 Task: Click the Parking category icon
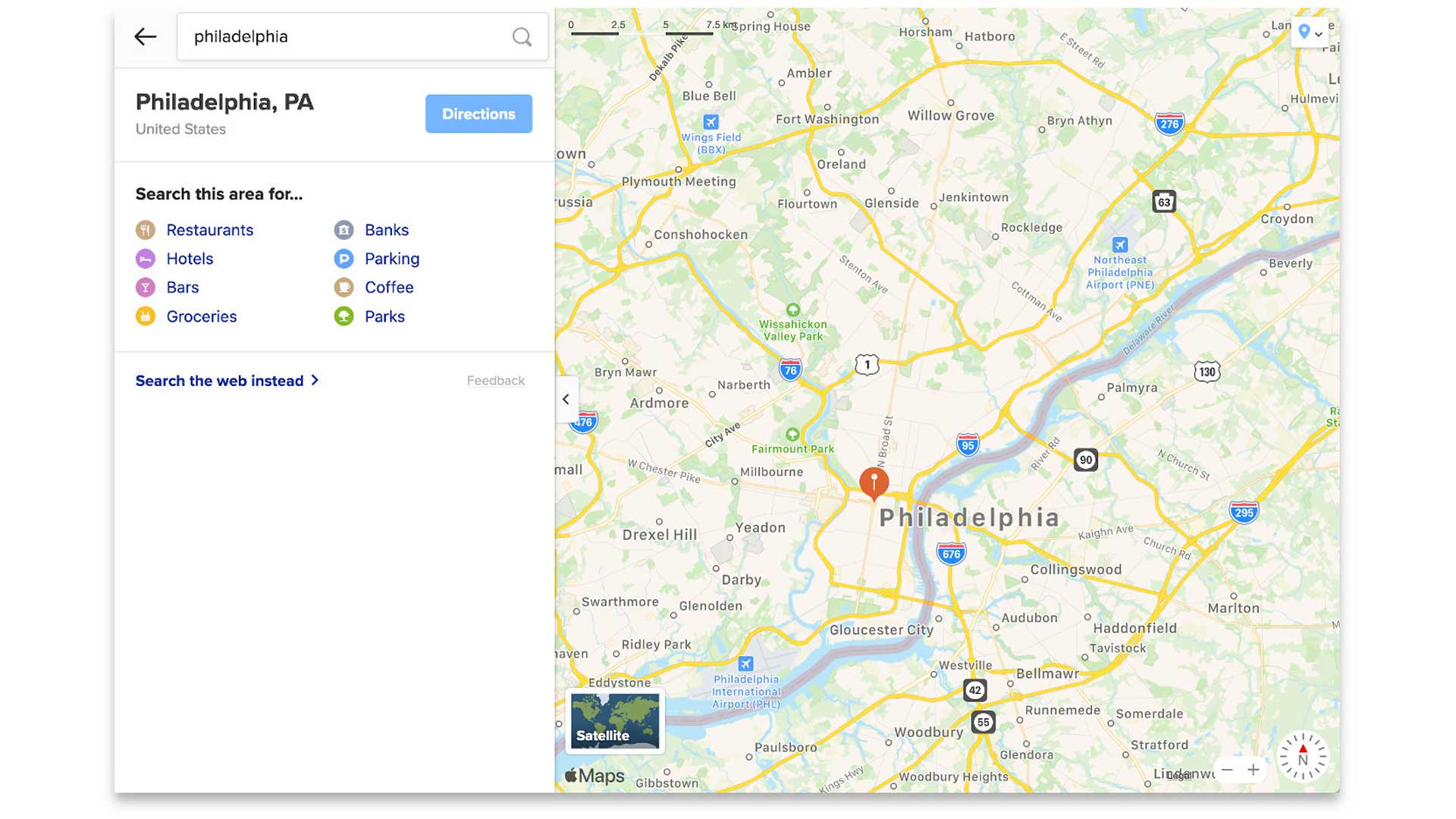point(344,258)
